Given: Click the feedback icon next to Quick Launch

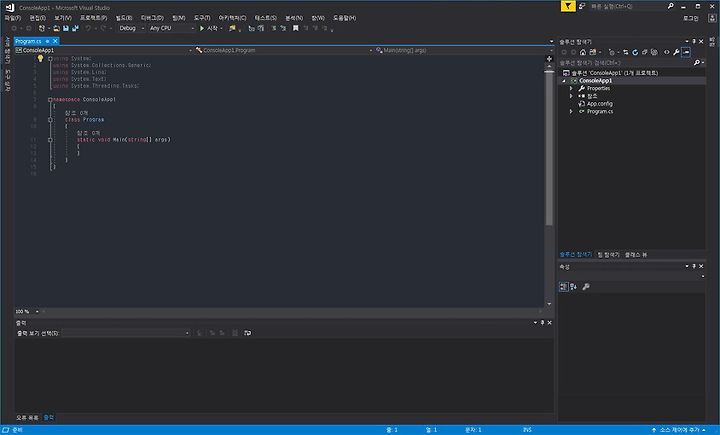Looking at the screenshot, I should (582, 6).
